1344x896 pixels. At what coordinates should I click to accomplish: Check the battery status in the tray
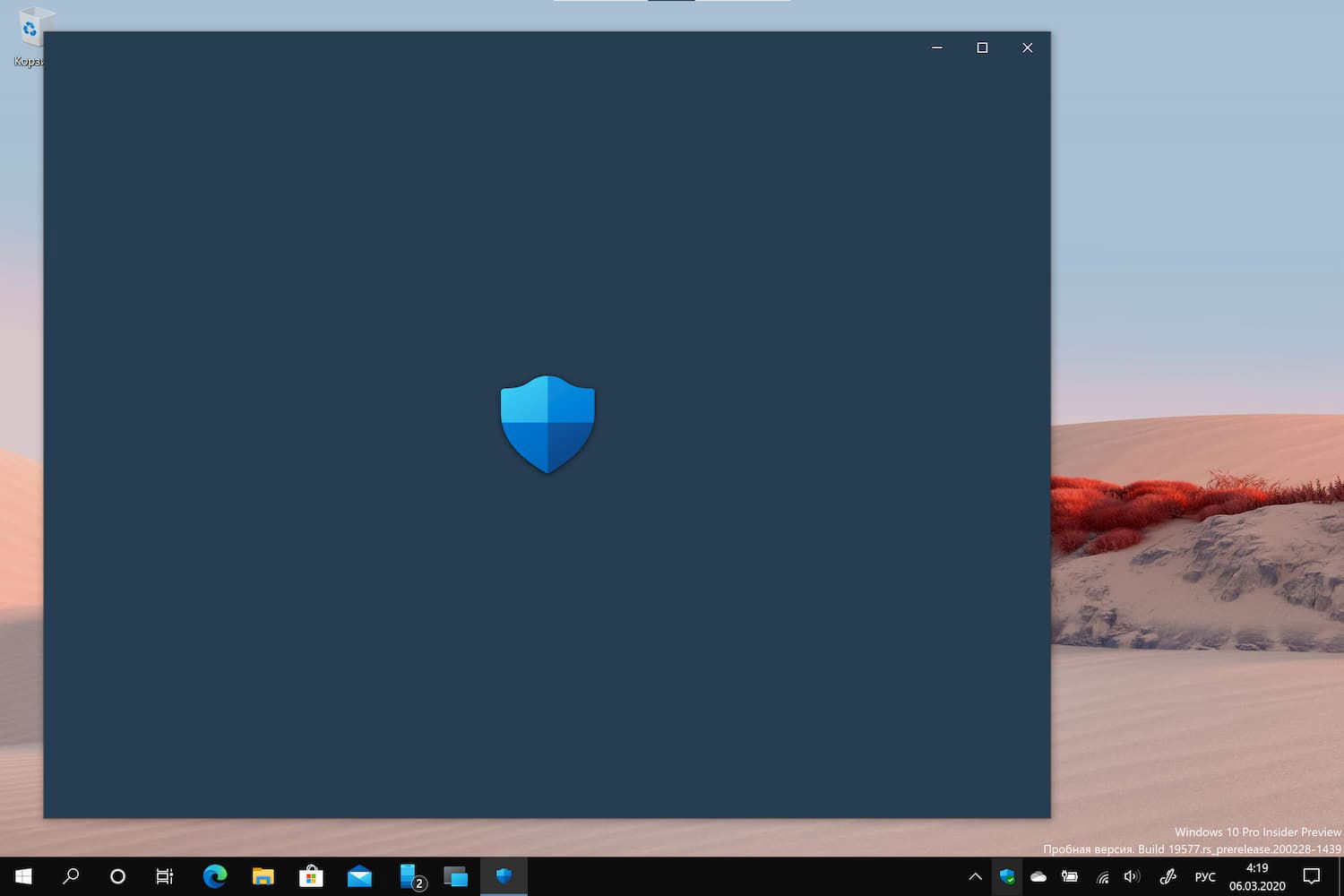point(1070,876)
